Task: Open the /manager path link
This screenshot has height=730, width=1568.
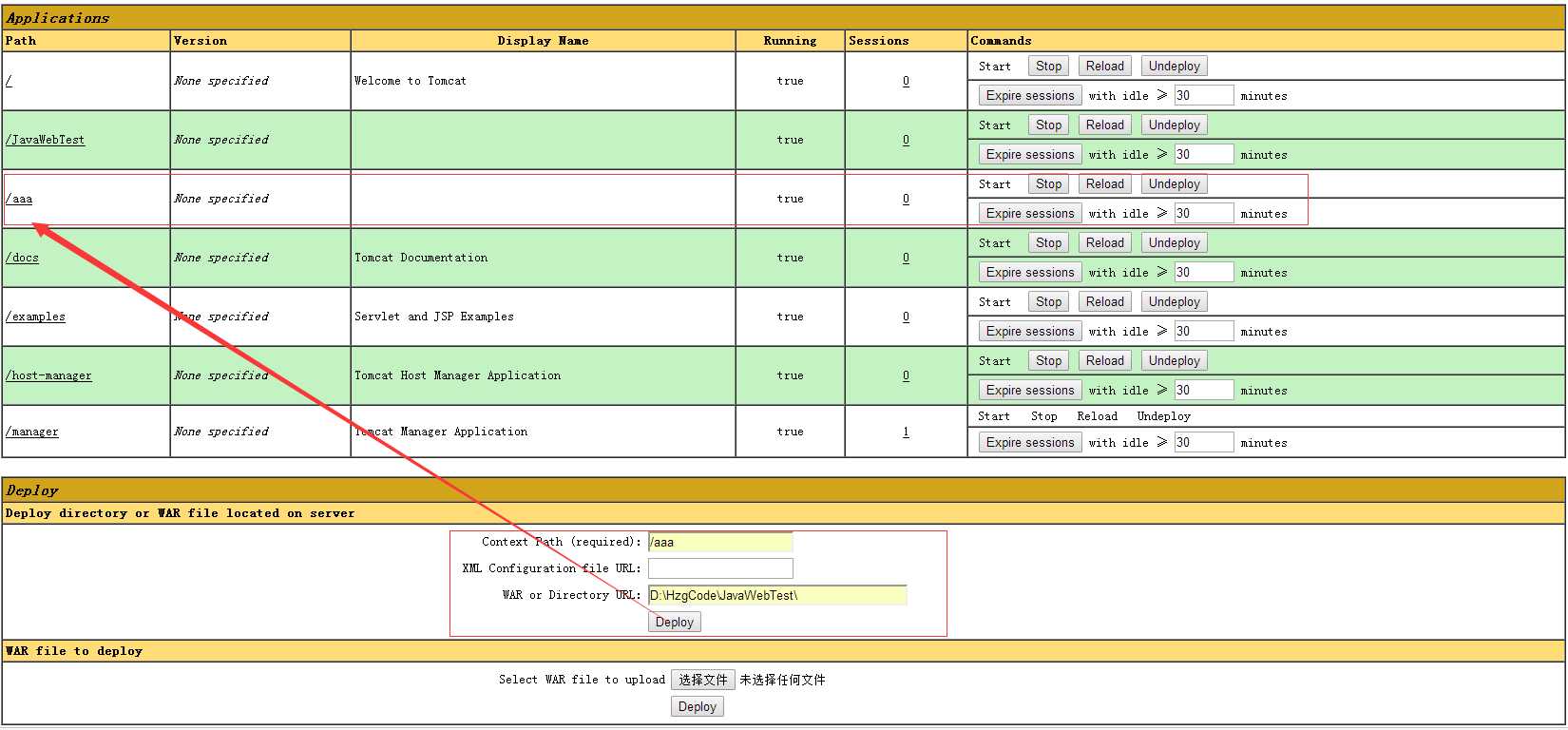Action: coord(31,432)
